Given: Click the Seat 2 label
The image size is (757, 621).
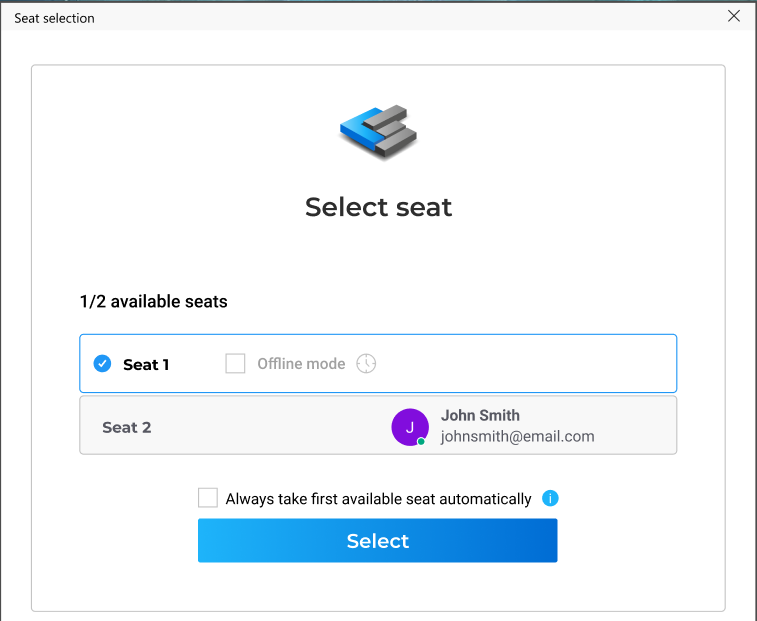Looking at the screenshot, I should coord(126,427).
